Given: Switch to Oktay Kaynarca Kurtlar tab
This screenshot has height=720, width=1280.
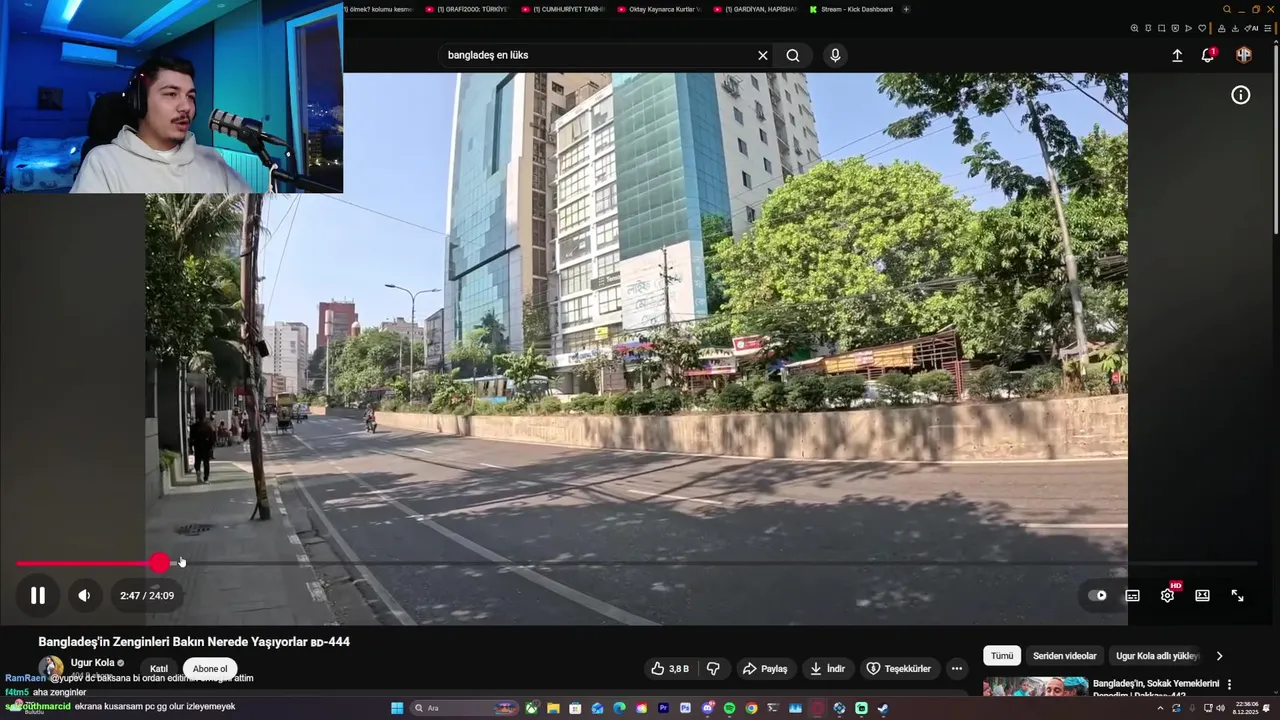Looking at the screenshot, I should click(659, 9).
